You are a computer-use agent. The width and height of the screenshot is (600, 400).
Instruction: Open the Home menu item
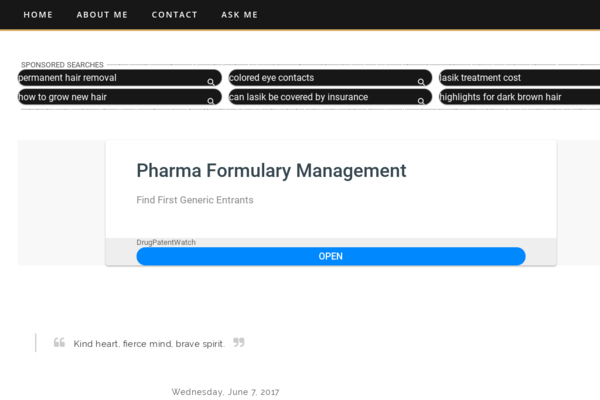click(38, 15)
